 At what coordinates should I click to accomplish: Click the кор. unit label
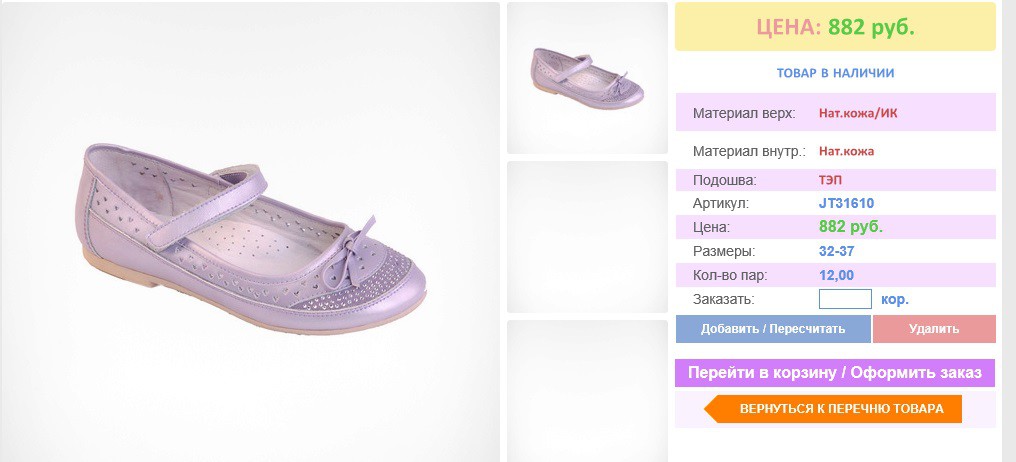[x=895, y=300]
